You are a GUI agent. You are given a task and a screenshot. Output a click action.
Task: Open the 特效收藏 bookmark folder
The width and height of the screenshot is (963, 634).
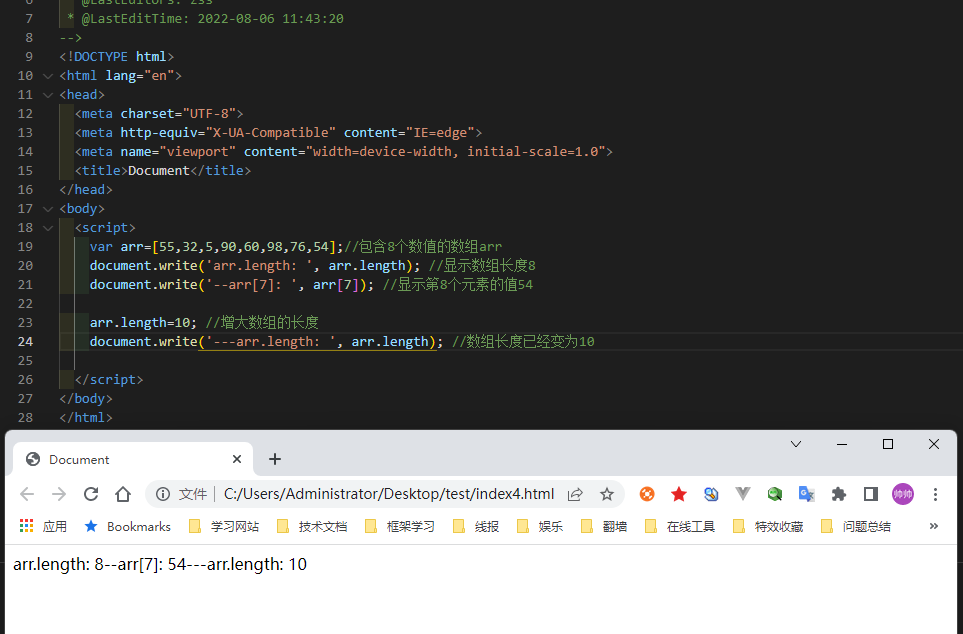point(768,526)
